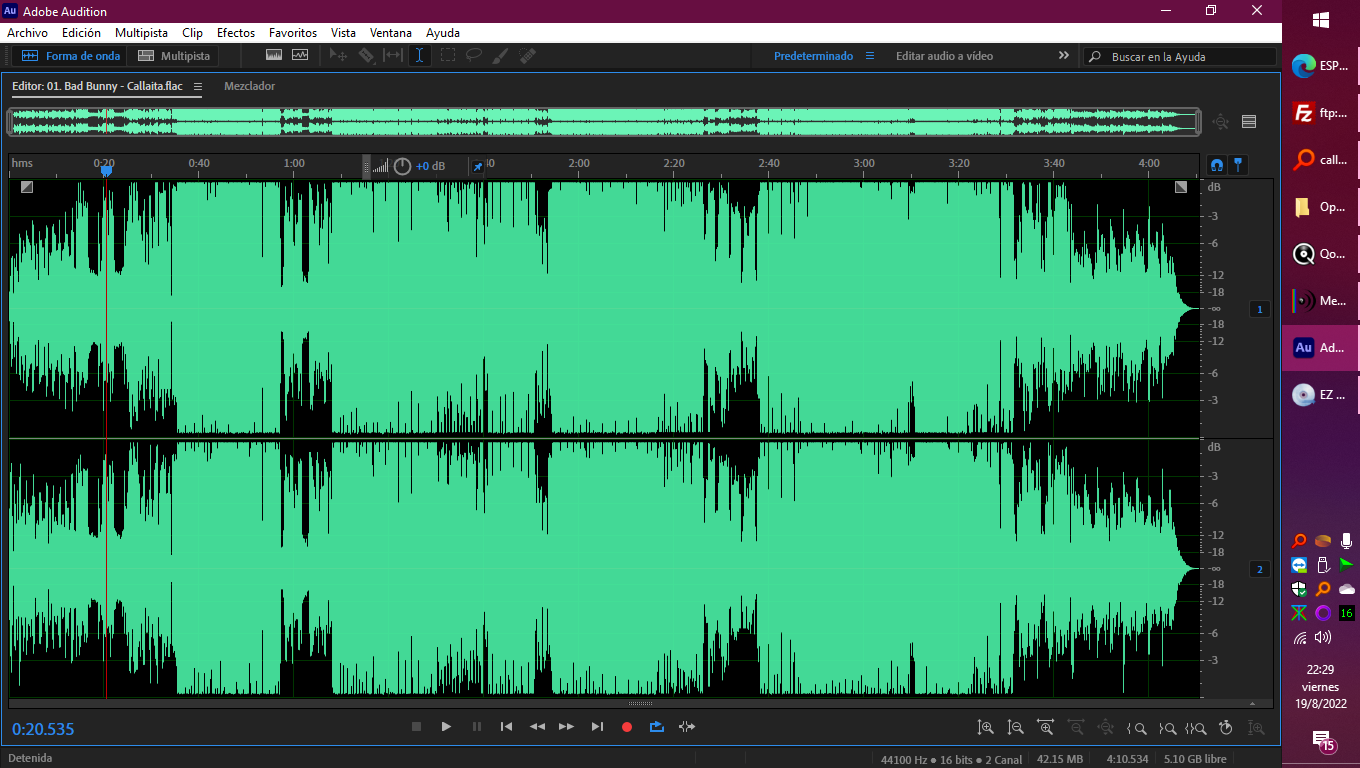Open FileZilla from the Windows taskbar
This screenshot has height=768, width=1360.
1321,113
